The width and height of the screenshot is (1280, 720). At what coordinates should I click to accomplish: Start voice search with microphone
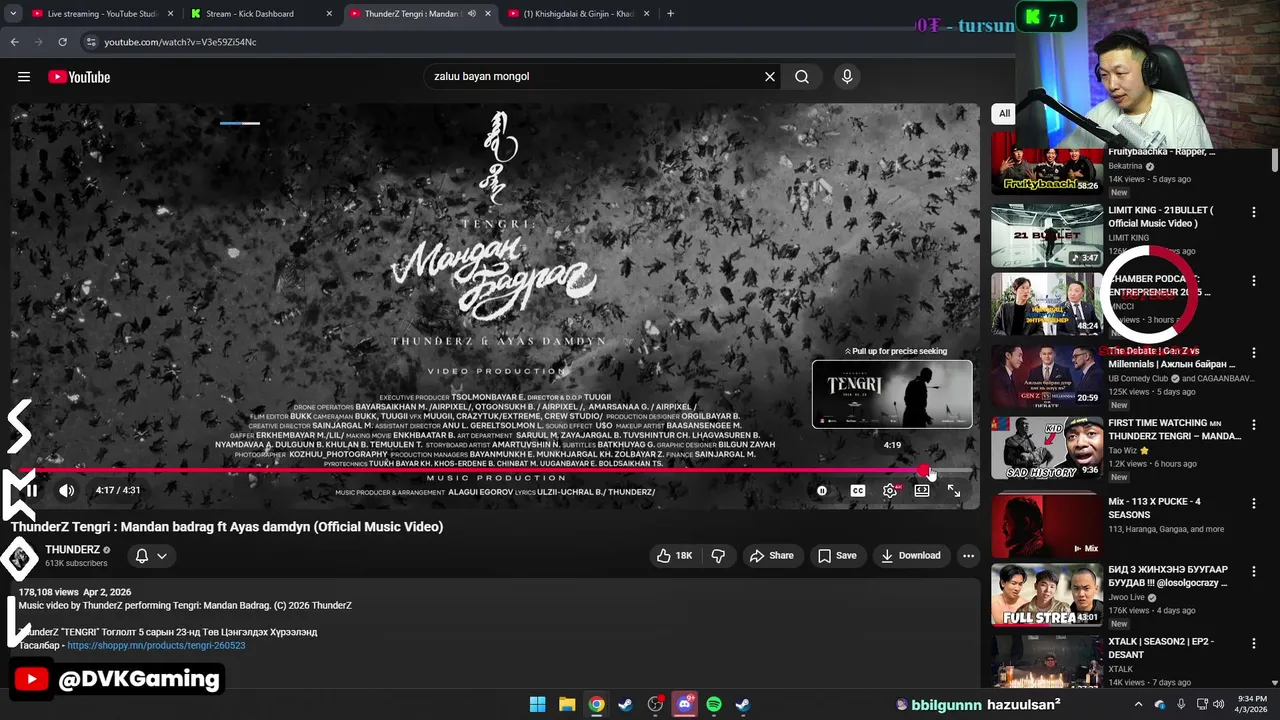[847, 76]
